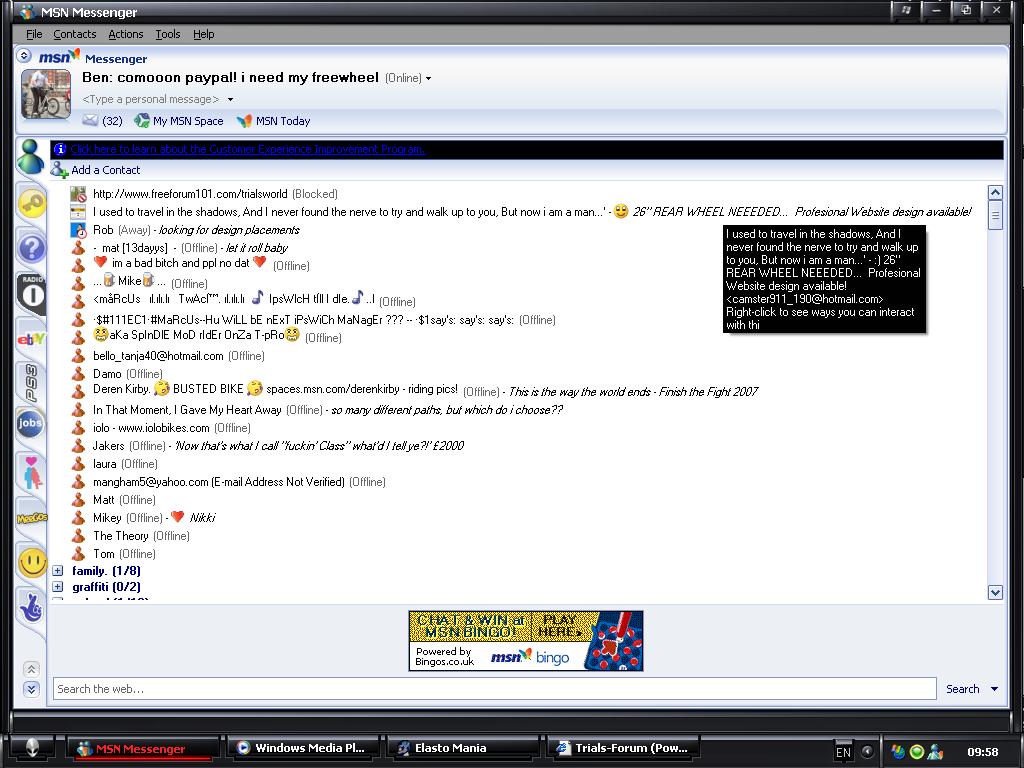
Task: Click the display picture thumbnail
Action: [46, 94]
